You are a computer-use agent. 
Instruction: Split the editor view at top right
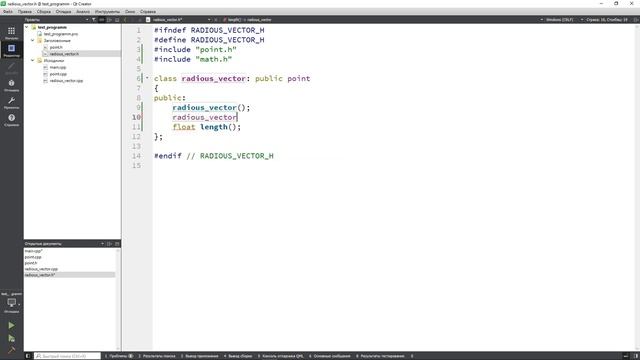click(636, 20)
